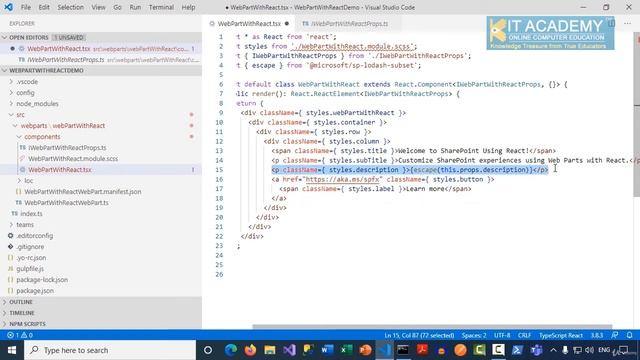The height and width of the screenshot is (360, 640).
Task: Click the horizontal scrollbar of the editor
Action: [432, 327]
